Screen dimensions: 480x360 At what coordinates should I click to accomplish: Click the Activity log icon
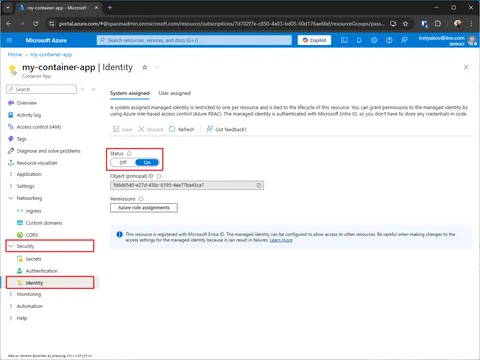(11, 115)
